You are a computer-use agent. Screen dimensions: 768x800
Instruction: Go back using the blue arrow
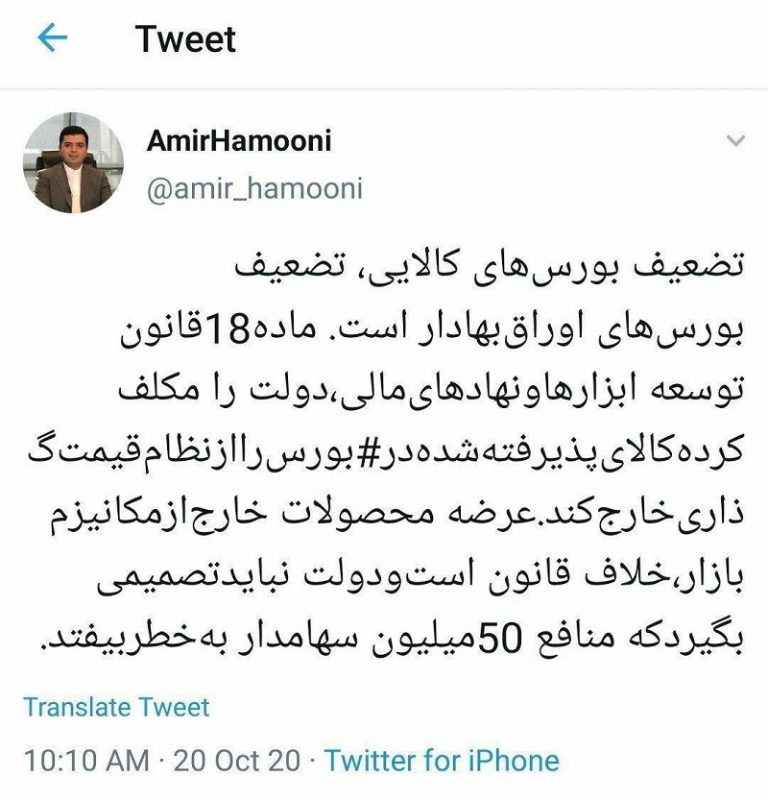(53, 38)
